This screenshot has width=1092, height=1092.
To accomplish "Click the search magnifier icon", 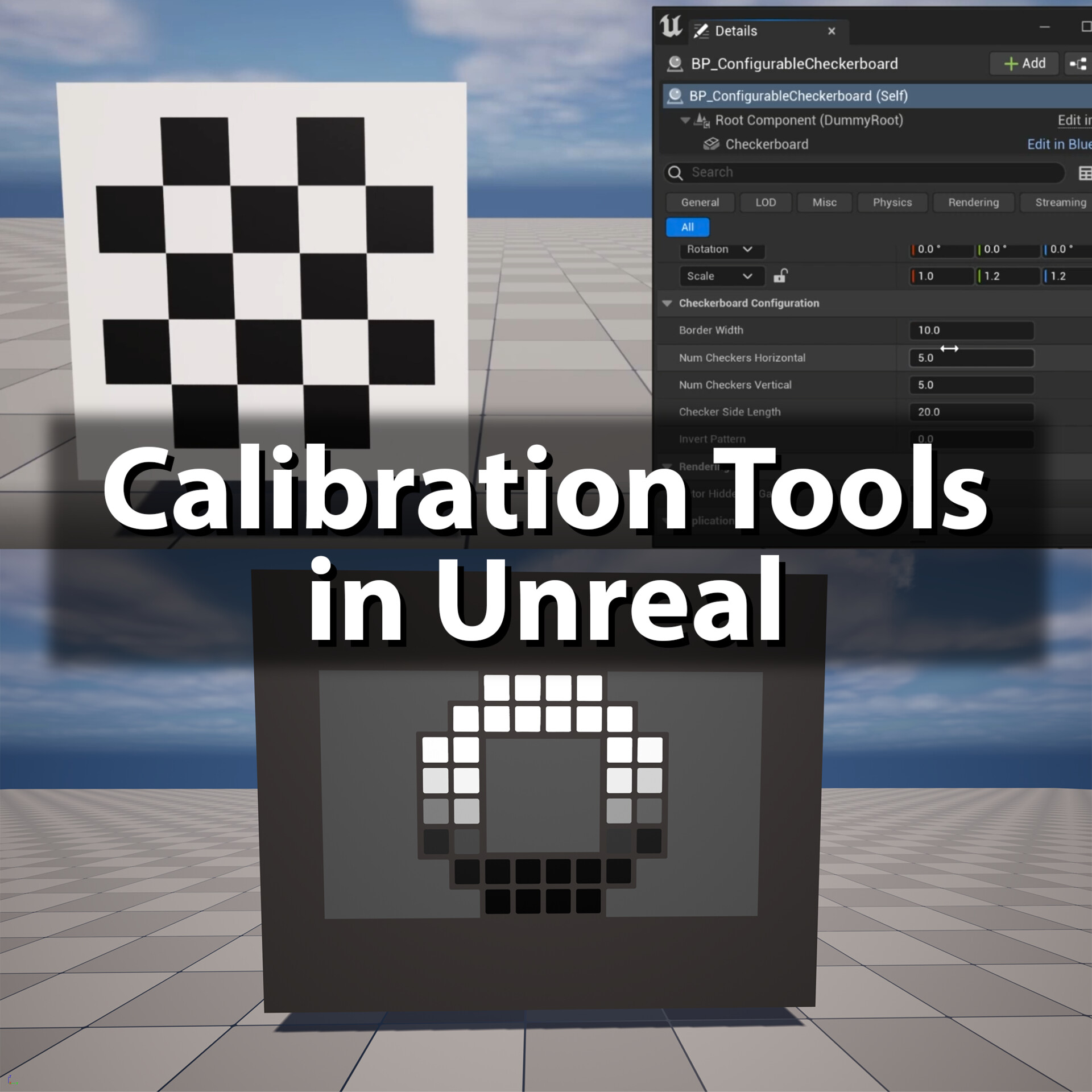I will pos(677,172).
